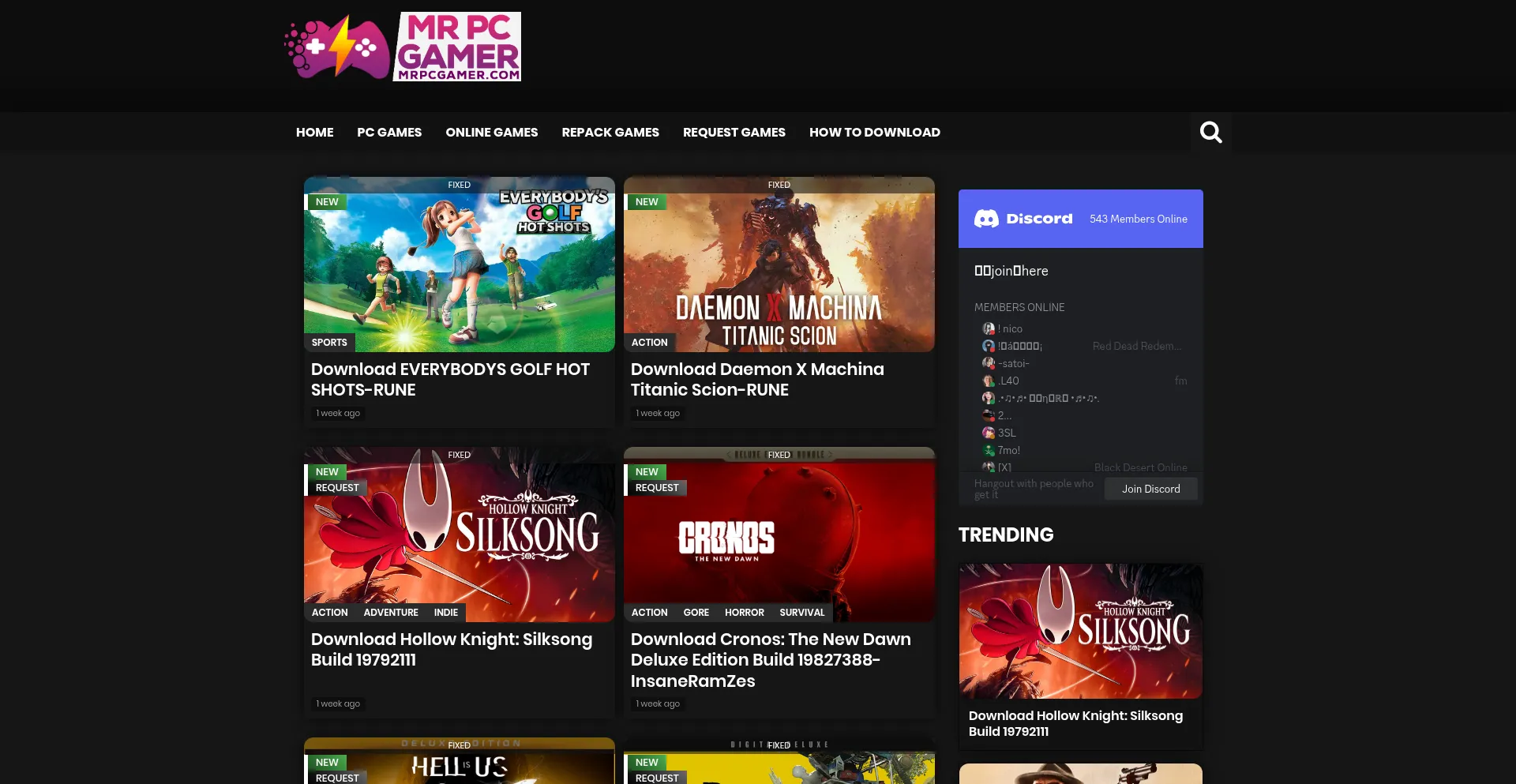Click the Hell Is Us thumbnail
The height and width of the screenshot is (784, 1516).
(x=460, y=761)
